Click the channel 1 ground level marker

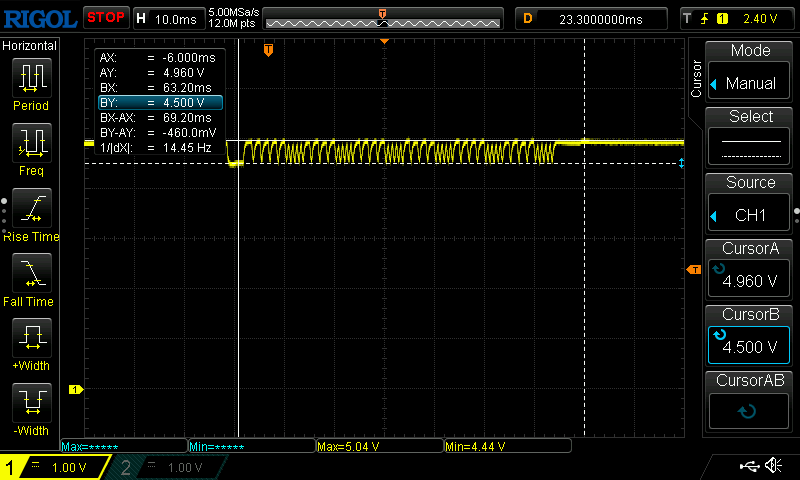[x=76, y=390]
